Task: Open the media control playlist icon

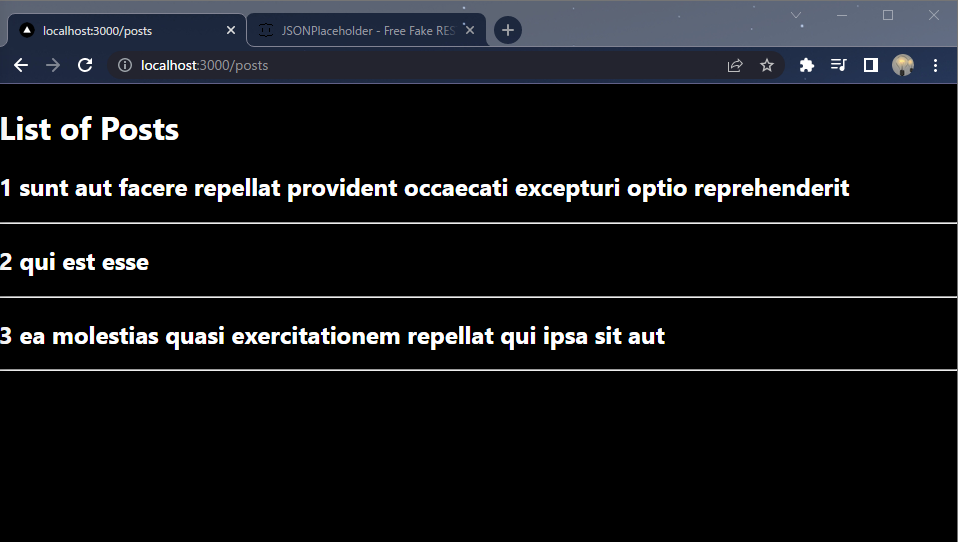Action: tap(839, 65)
